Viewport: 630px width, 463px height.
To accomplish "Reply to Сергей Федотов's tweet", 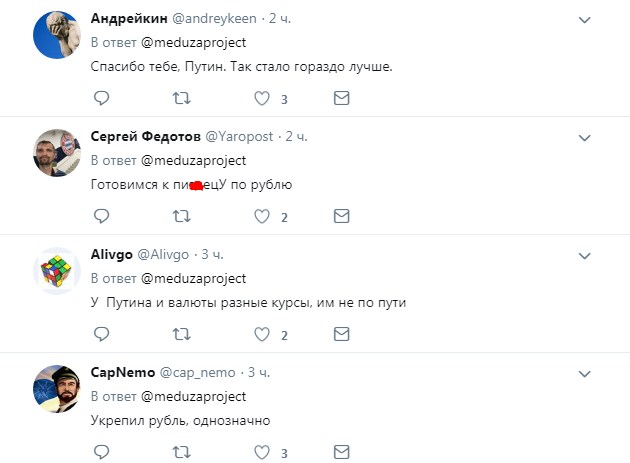I will point(100,216).
